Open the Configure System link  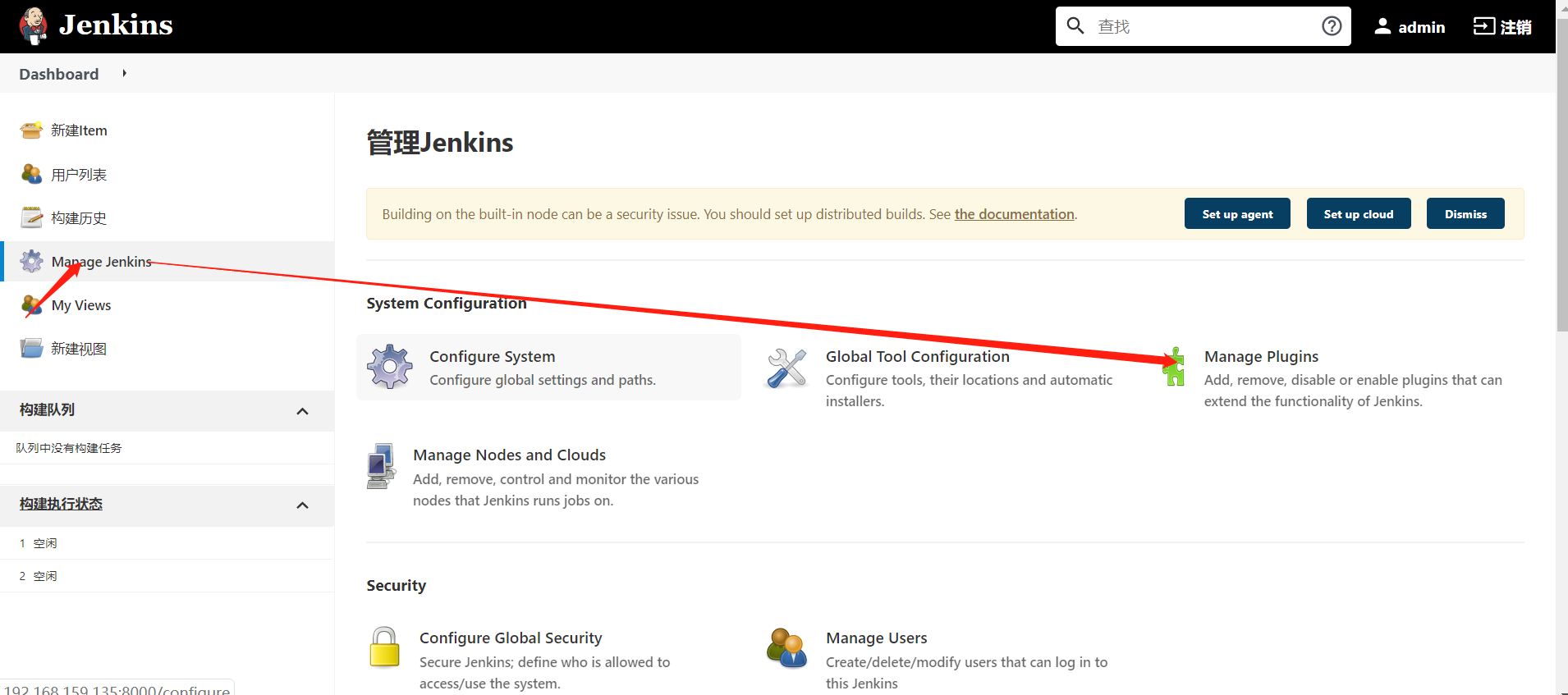click(493, 356)
